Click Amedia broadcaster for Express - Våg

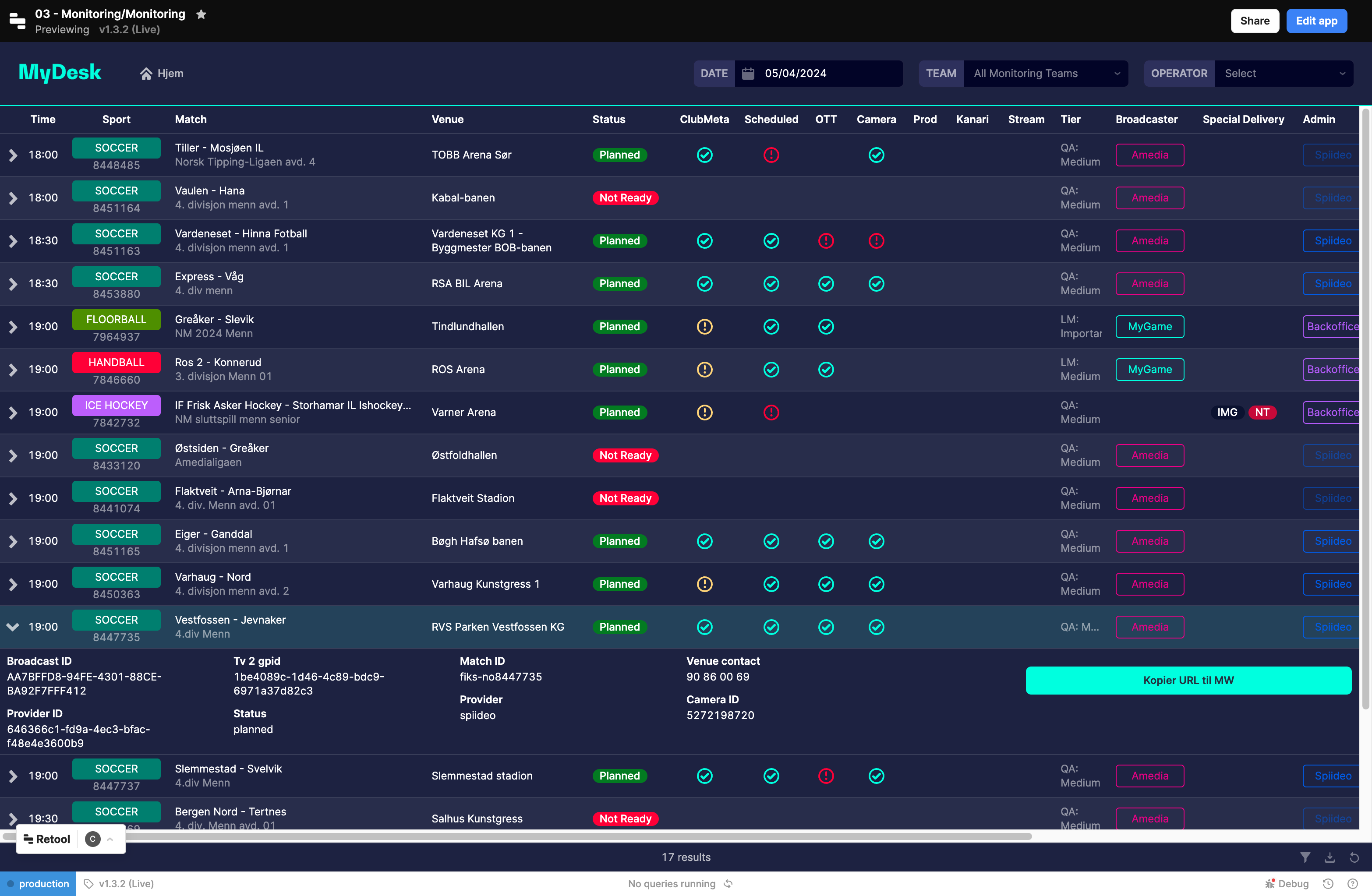1150,283
